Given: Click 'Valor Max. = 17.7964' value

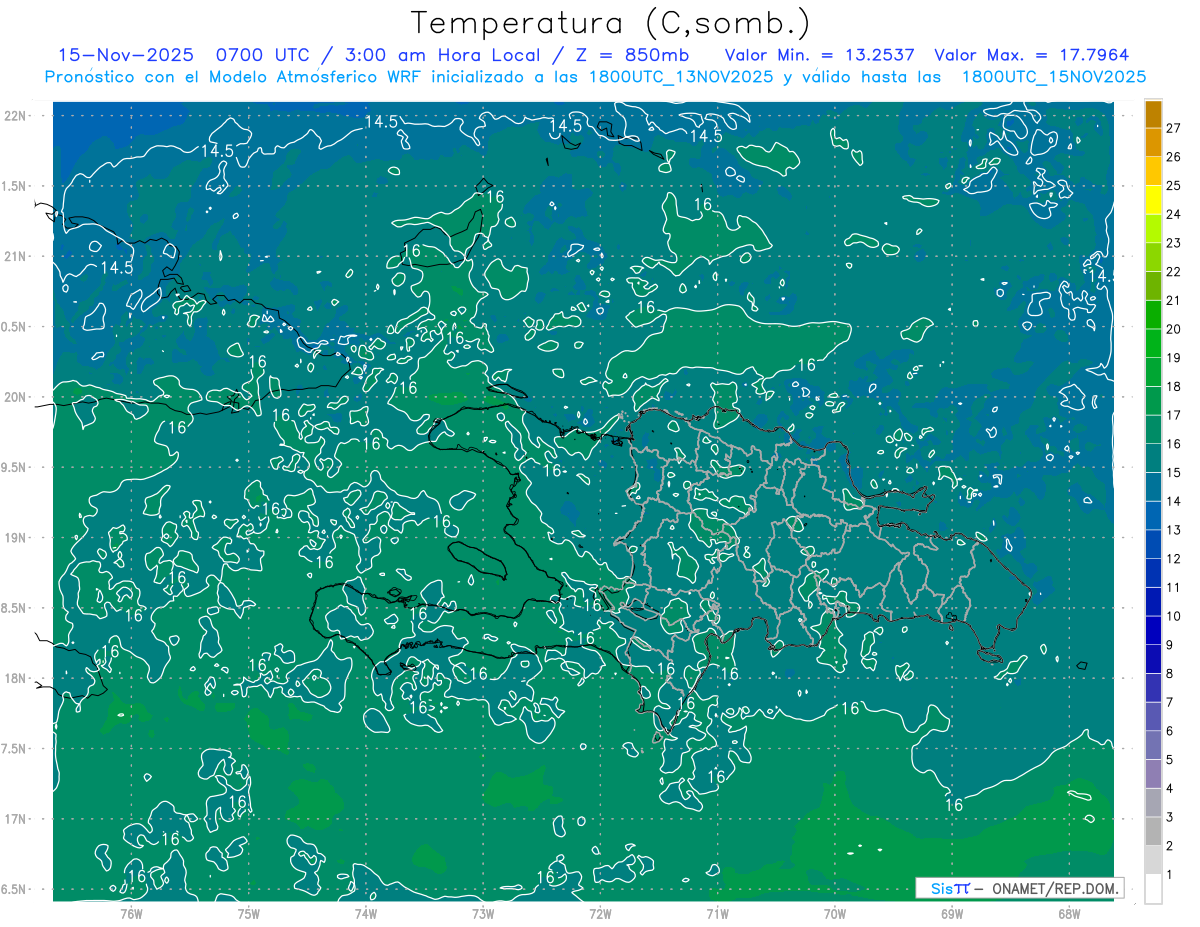Looking at the screenshot, I should pyautogui.click(x=1032, y=55).
